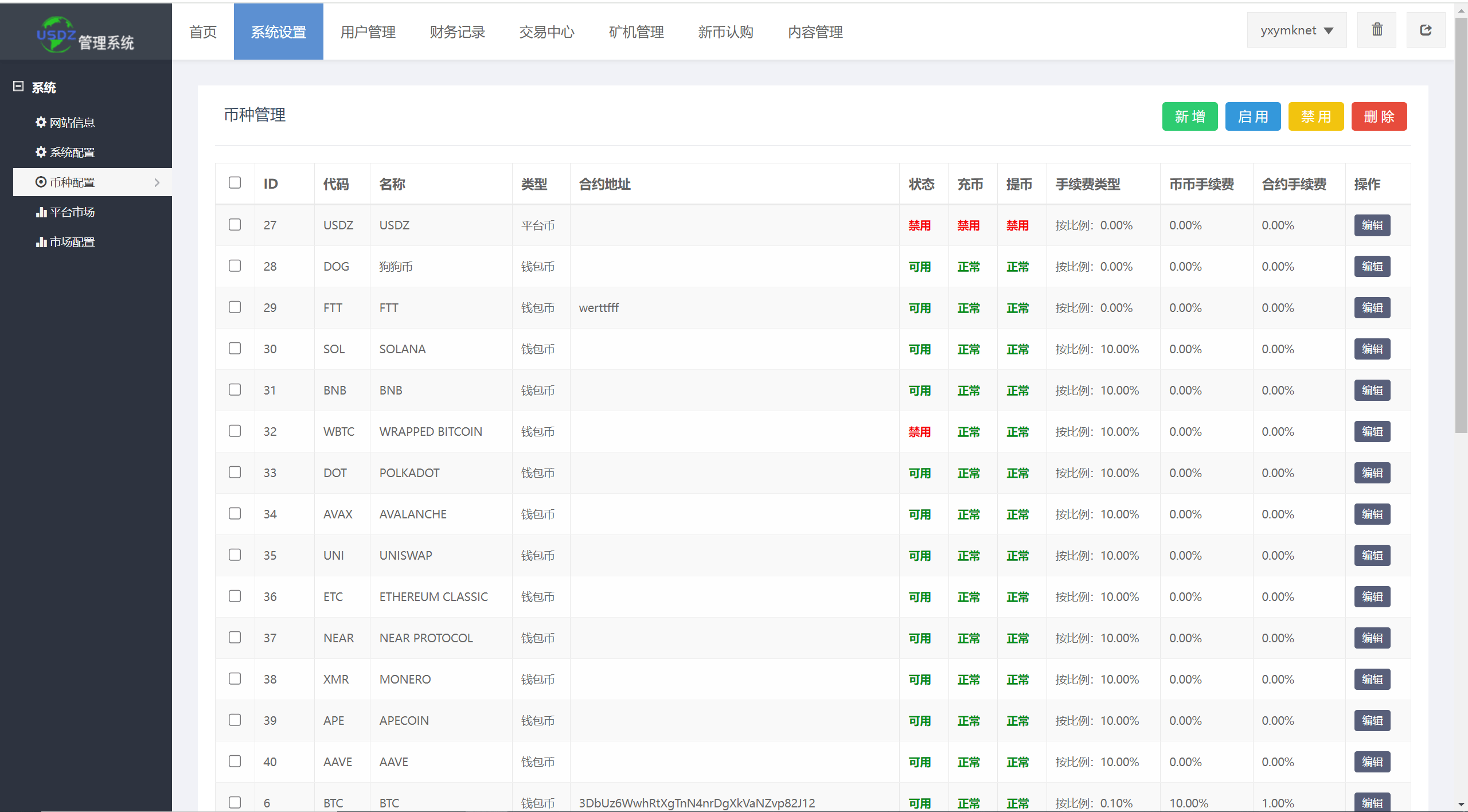Image resolution: width=1468 pixels, height=812 pixels.
Task: Check the NEAR row checkbox
Action: [x=235, y=637]
